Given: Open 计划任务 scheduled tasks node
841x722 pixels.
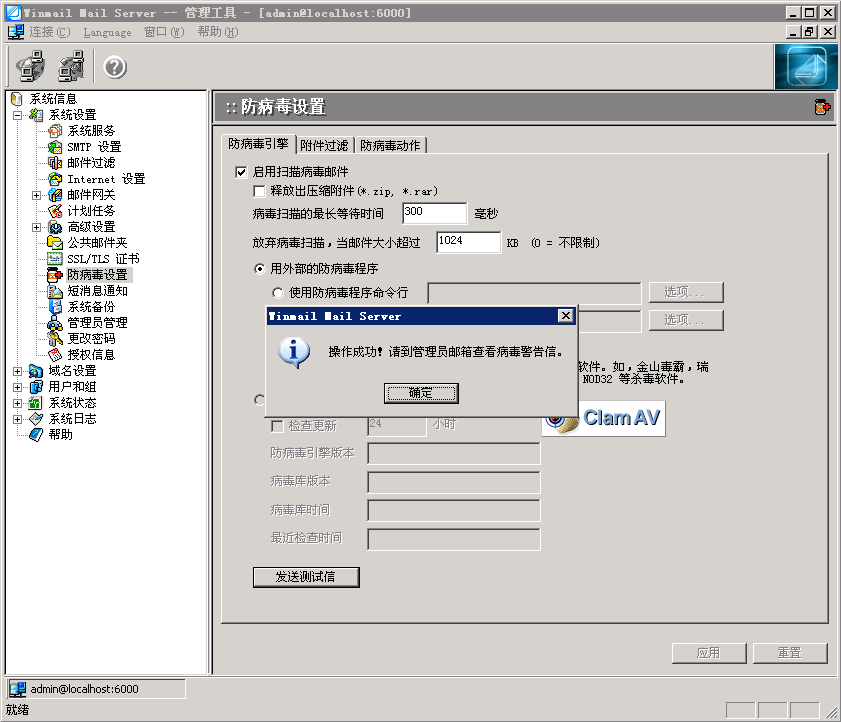Looking at the screenshot, I should coord(90,211).
